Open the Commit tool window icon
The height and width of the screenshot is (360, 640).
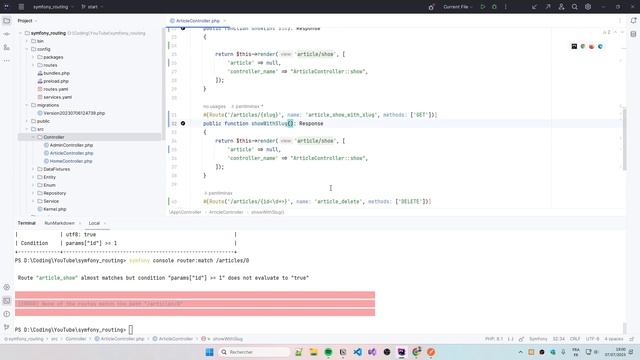pyautogui.click(x=7, y=34)
